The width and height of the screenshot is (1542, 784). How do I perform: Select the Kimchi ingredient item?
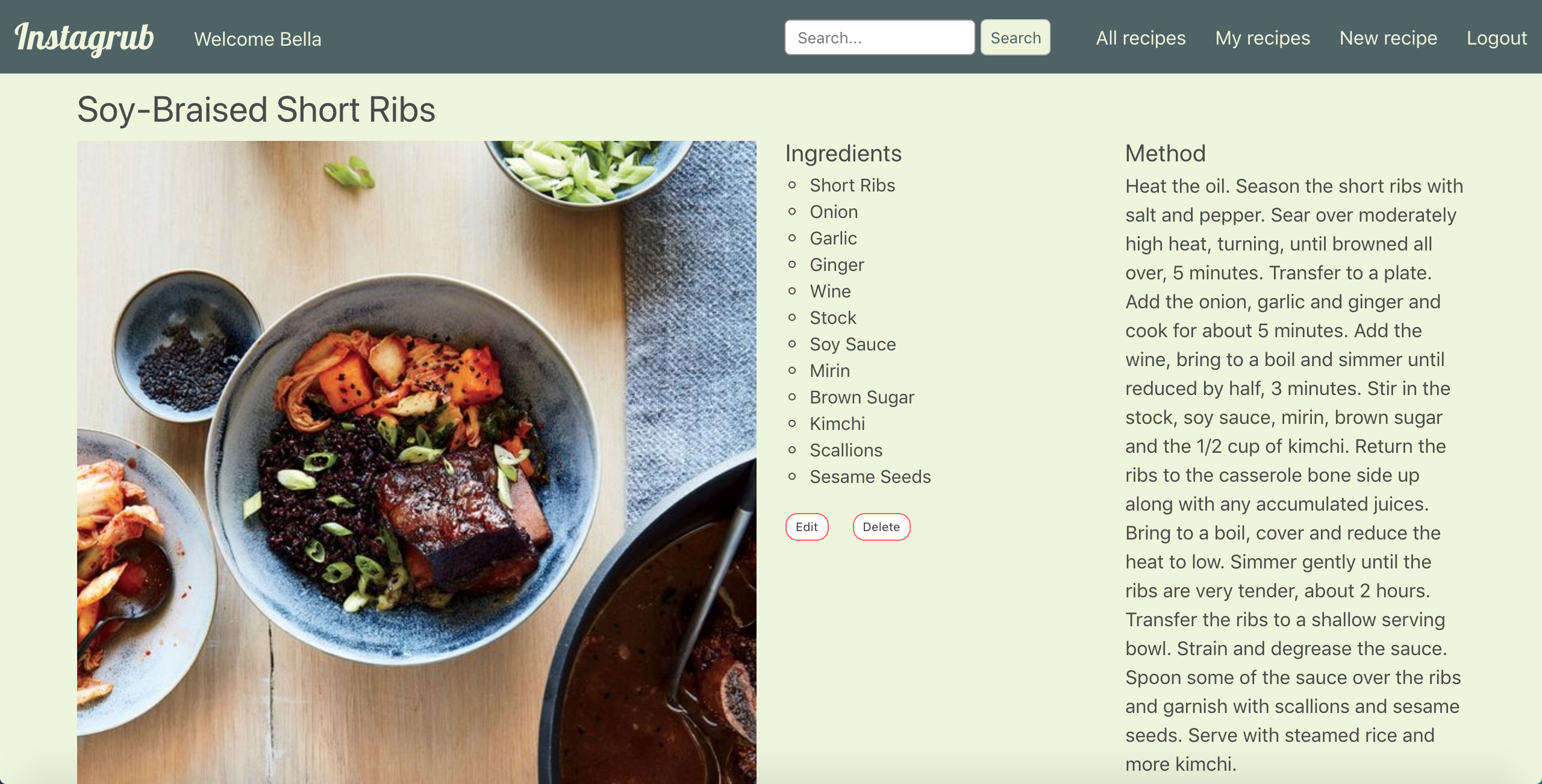pos(837,424)
